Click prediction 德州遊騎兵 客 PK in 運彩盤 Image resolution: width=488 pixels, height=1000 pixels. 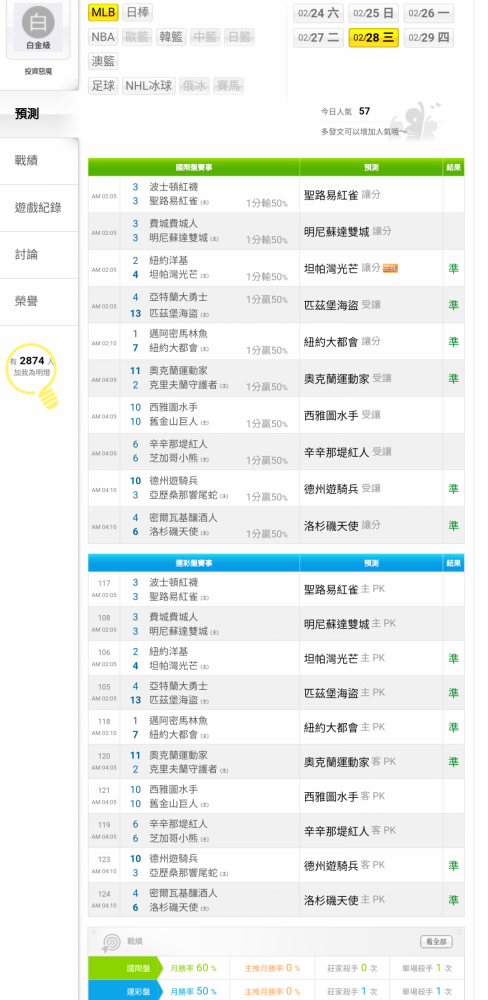coord(344,865)
